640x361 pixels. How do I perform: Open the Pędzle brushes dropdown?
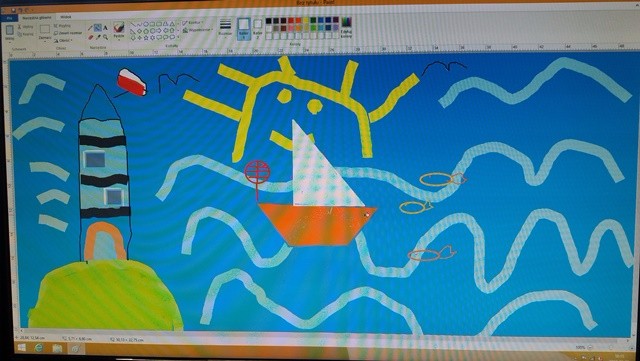tap(119, 31)
